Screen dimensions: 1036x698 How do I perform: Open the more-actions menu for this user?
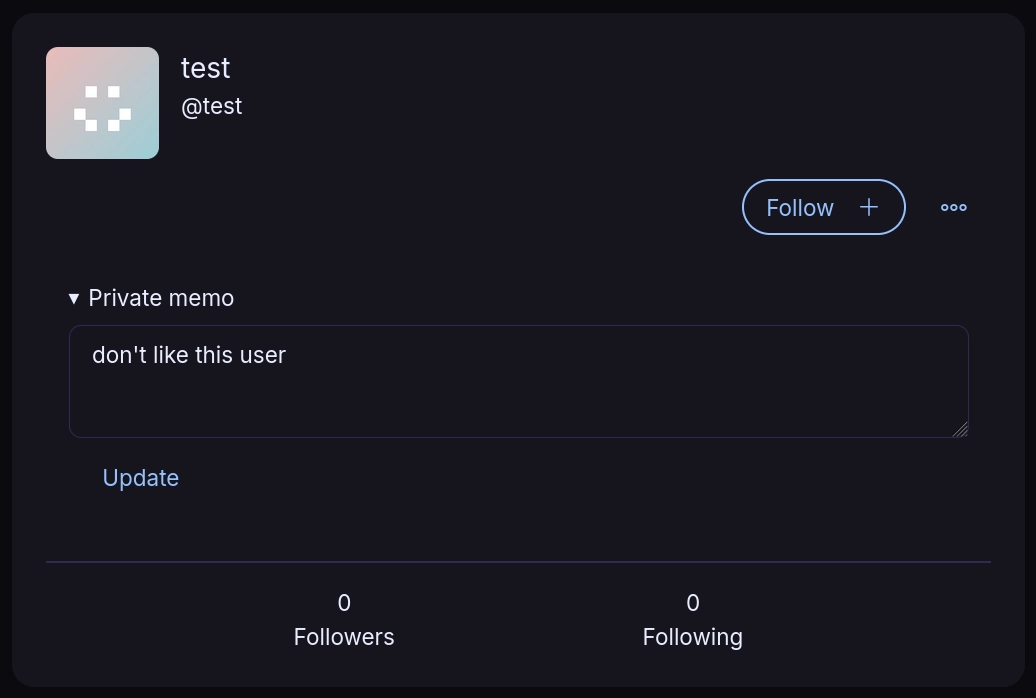point(953,207)
